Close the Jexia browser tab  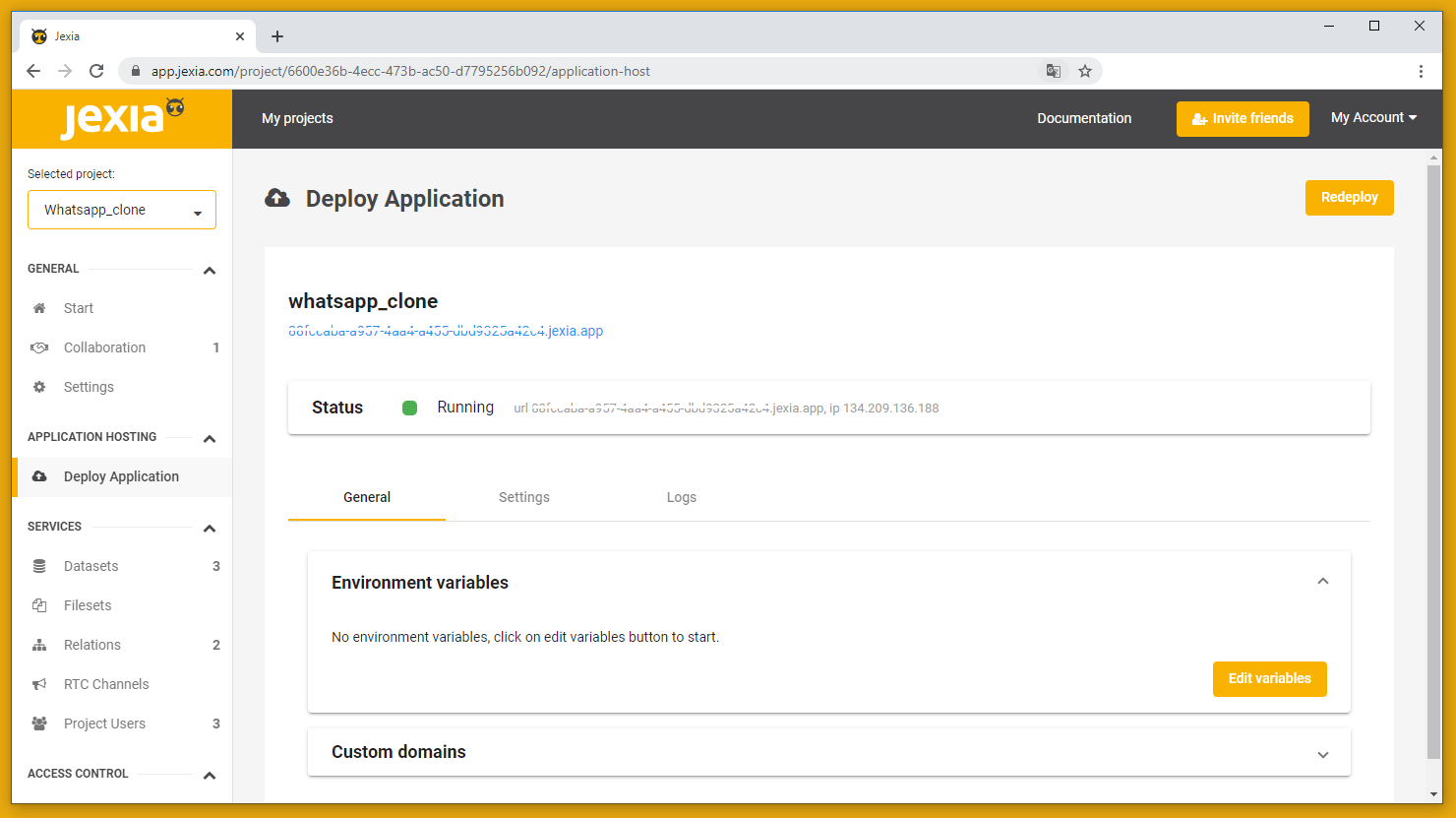(x=240, y=36)
